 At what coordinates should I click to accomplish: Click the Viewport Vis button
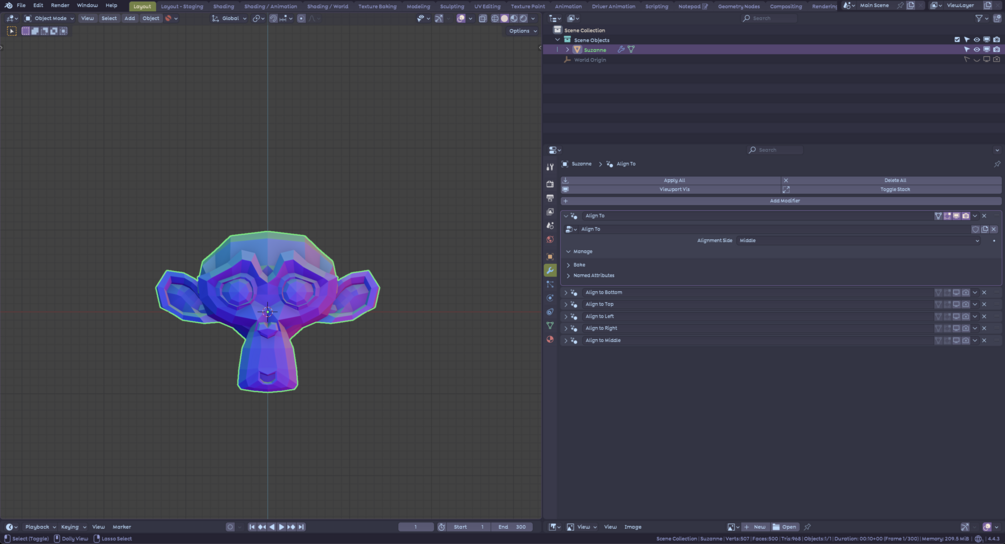[670, 190]
